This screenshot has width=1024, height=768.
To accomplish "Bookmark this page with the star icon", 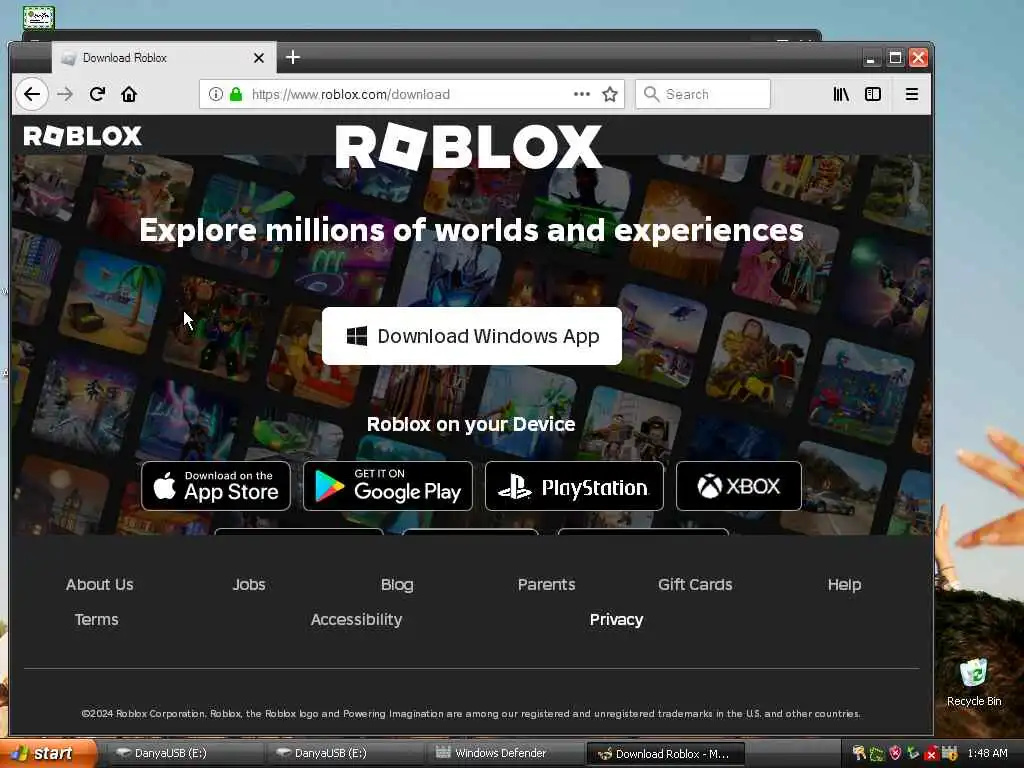I will click(610, 94).
